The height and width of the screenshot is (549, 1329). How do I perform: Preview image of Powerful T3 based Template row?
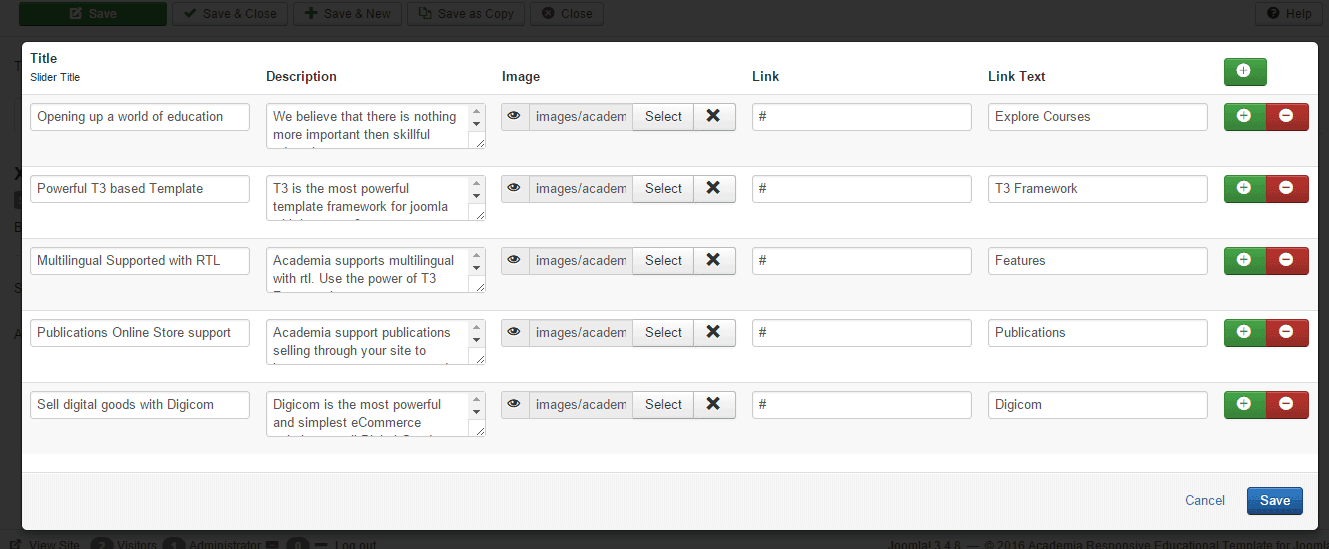[x=514, y=188]
